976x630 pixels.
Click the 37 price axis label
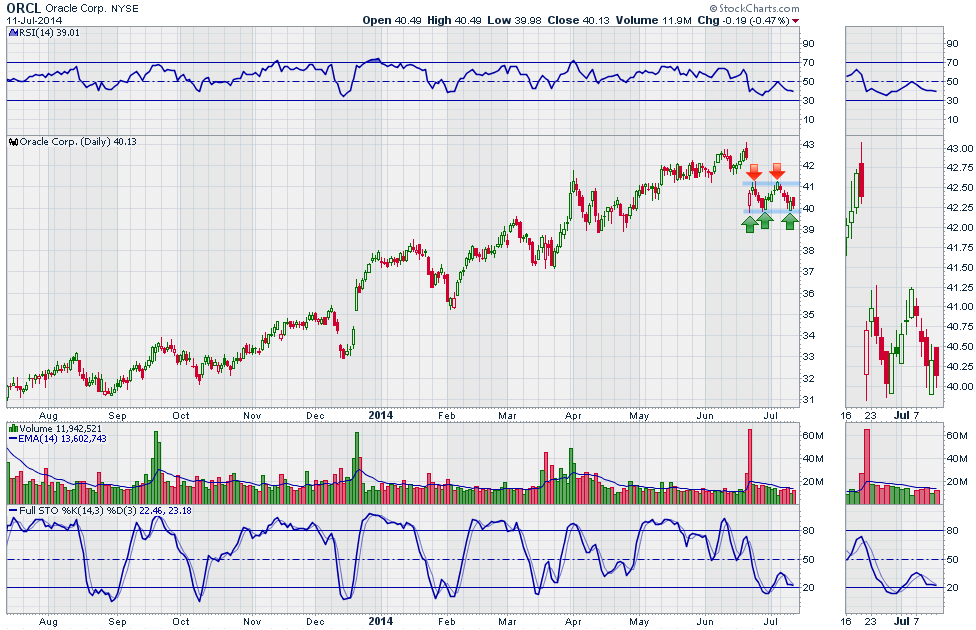[809, 272]
